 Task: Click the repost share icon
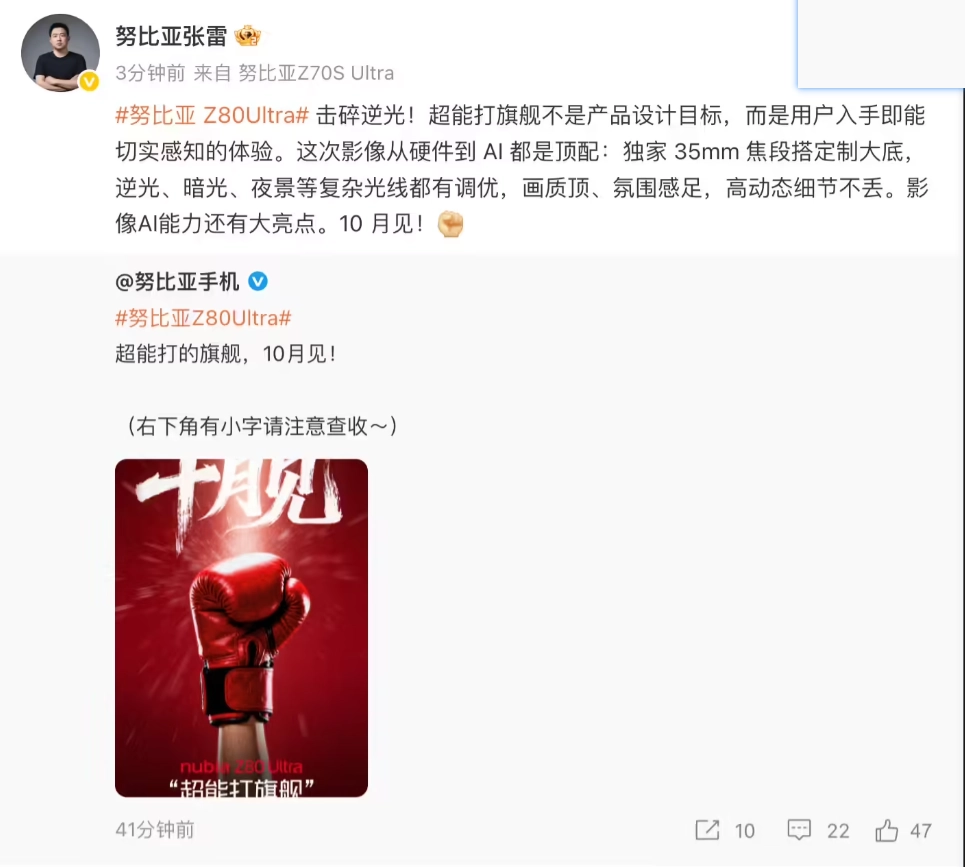pyautogui.click(x=707, y=830)
